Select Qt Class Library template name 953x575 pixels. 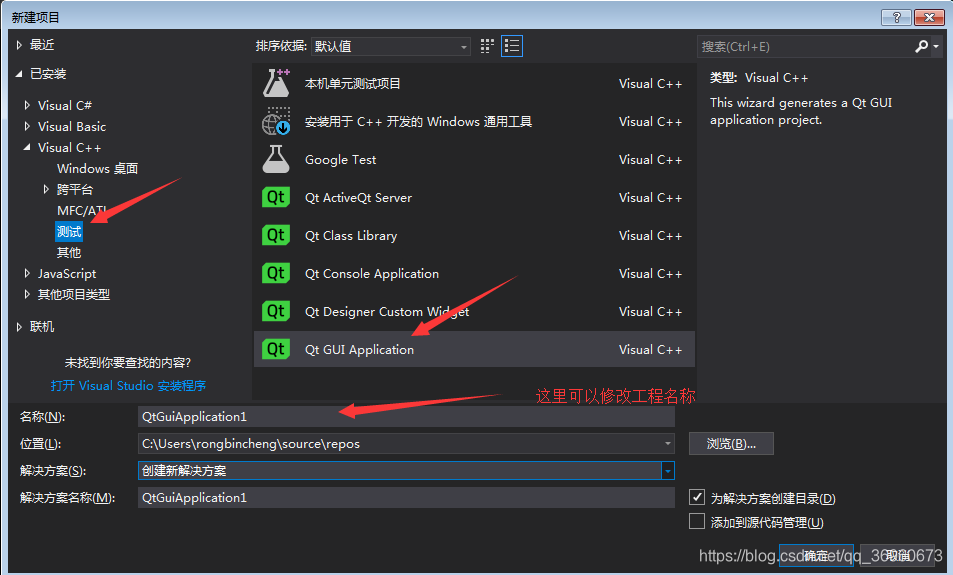tap(351, 235)
